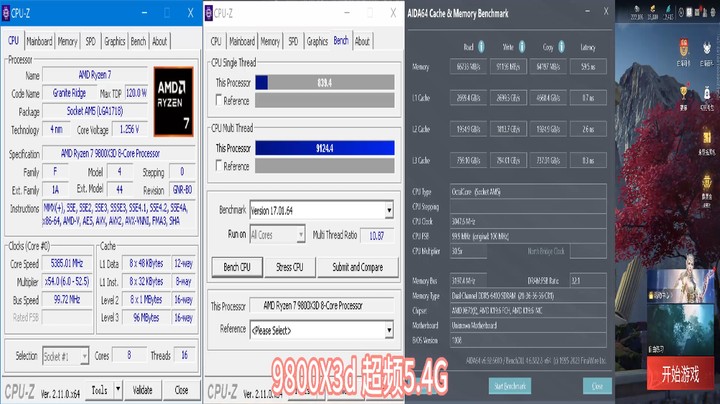Click the Submit and Compare button
720x404 pixels.
(x=357, y=267)
